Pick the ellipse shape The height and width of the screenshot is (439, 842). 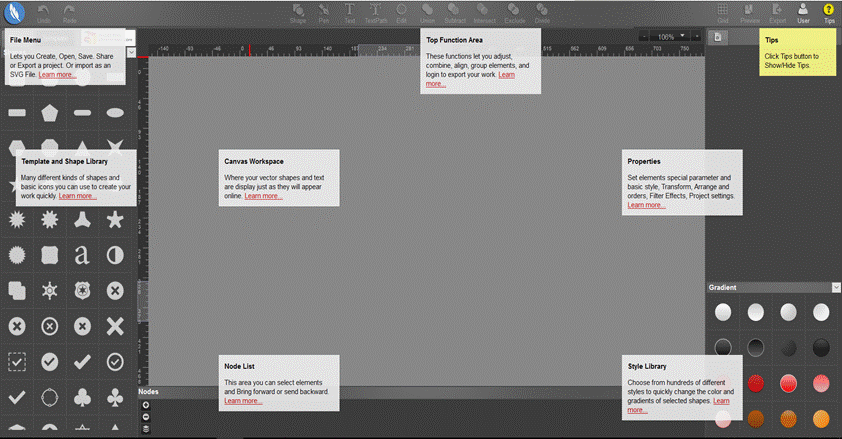115,113
